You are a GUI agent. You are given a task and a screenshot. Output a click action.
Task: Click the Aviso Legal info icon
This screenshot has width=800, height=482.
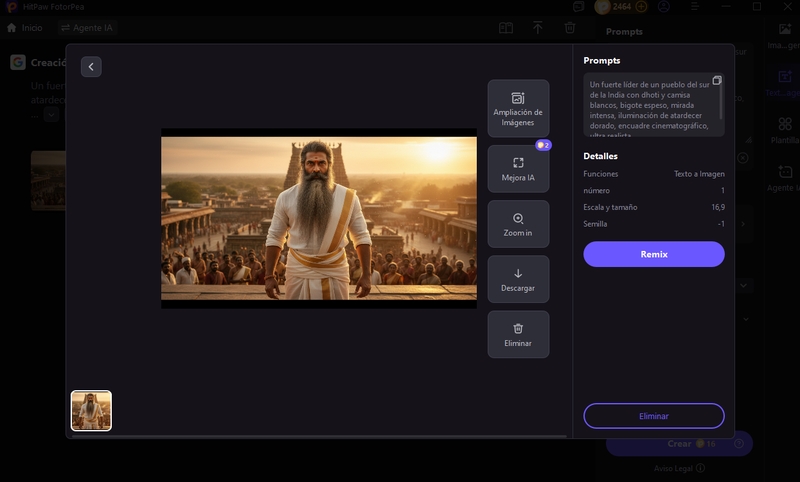701,468
